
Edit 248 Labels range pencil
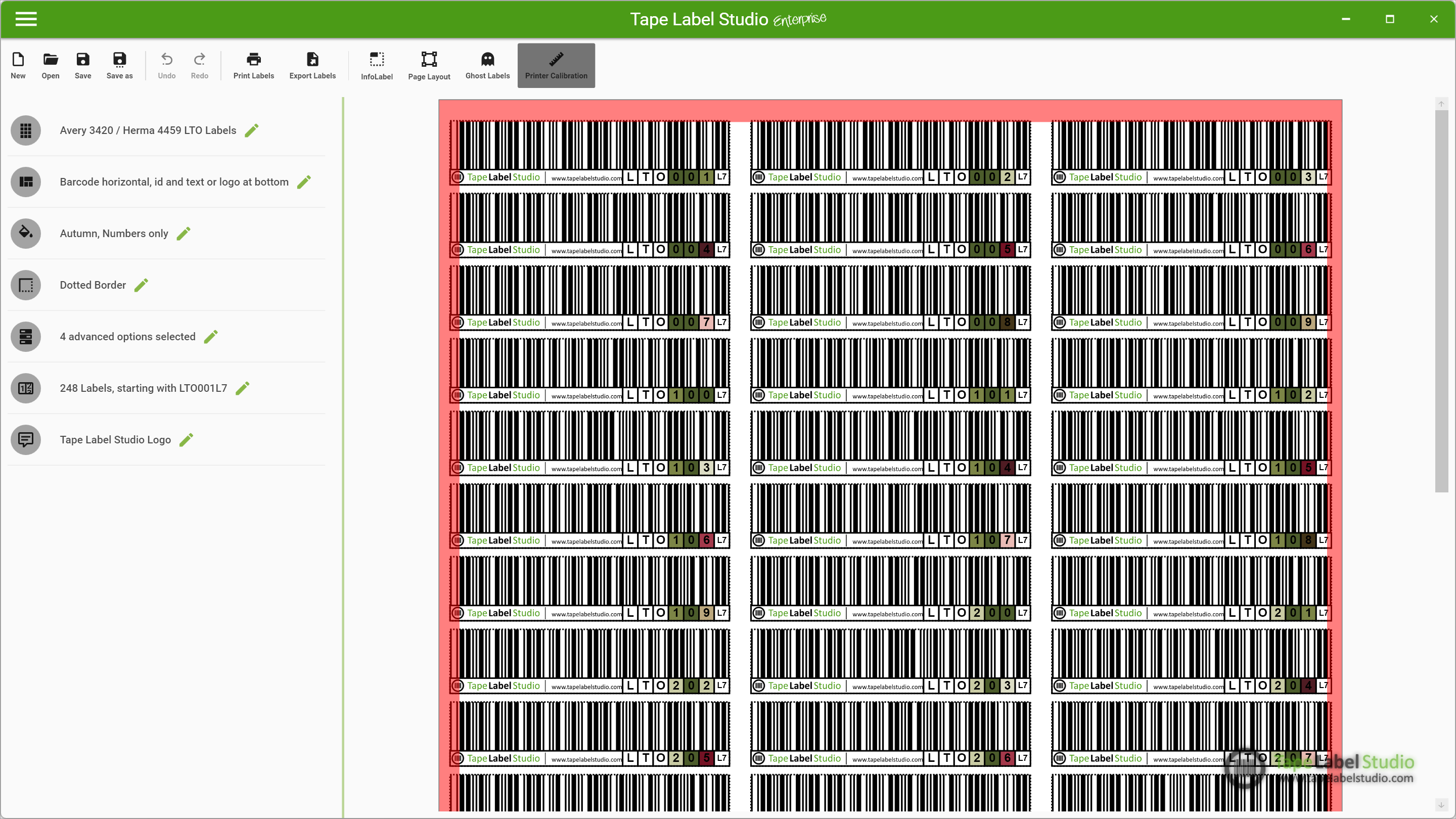243,388
